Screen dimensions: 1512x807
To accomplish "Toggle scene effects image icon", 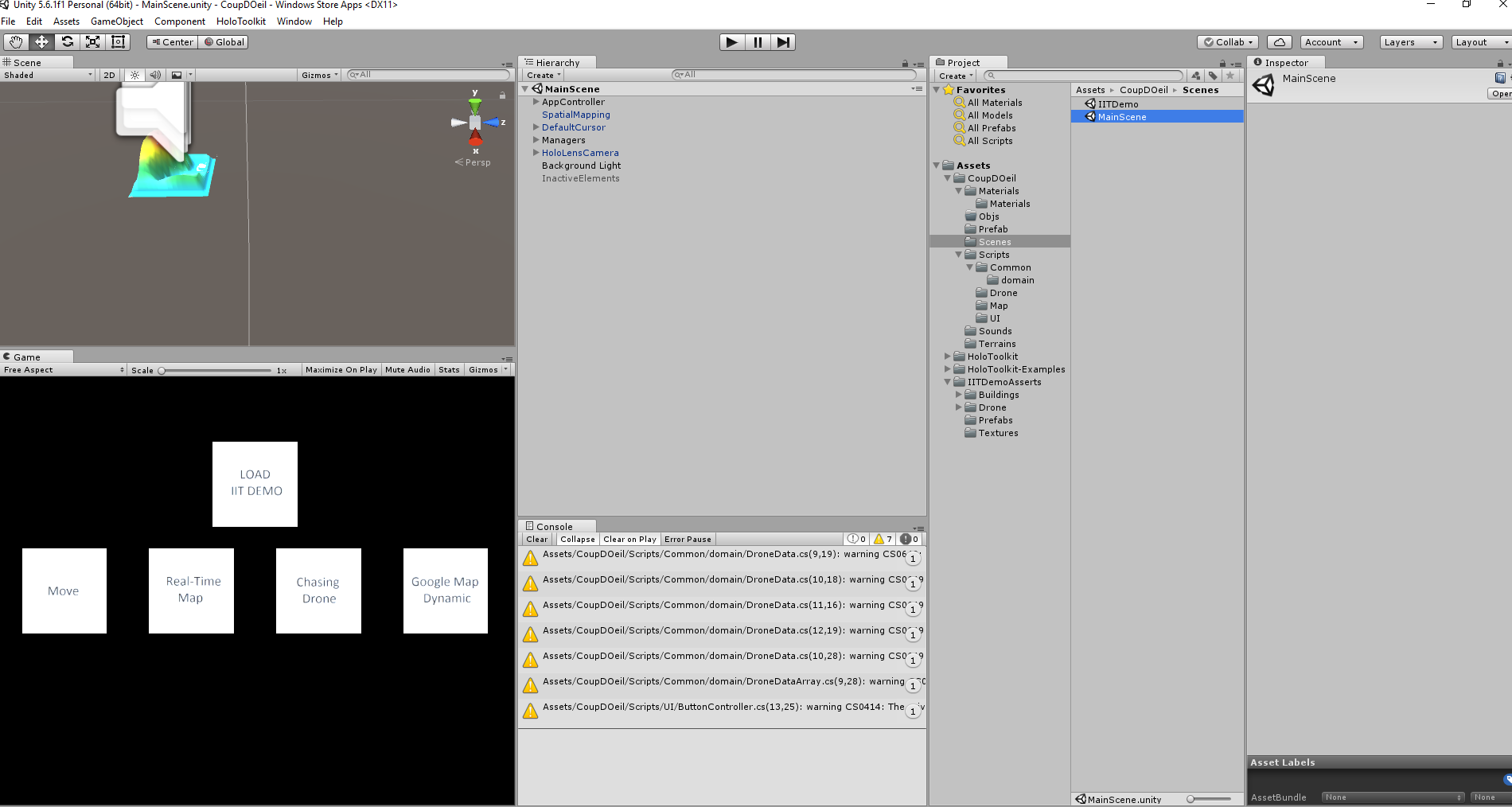I will (x=177, y=75).
